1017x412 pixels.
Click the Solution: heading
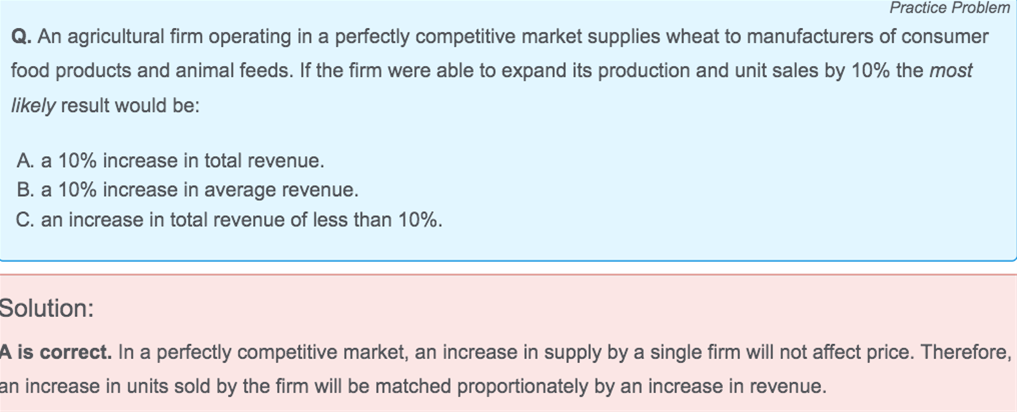pos(47,308)
